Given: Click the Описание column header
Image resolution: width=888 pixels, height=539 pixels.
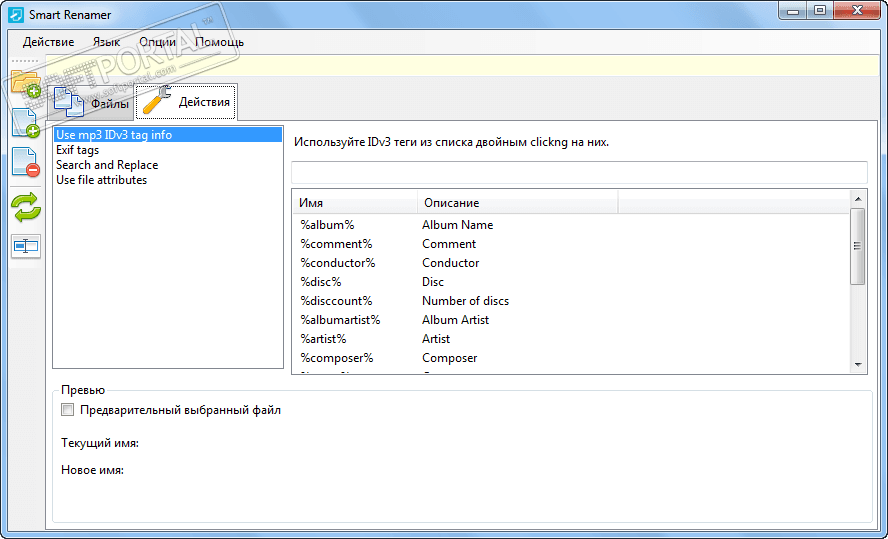Looking at the screenshot, I should (518, 203).
